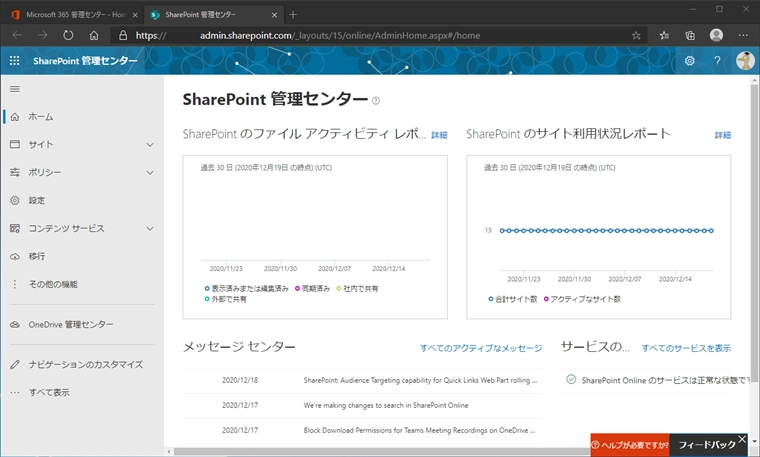This screenshot has width=760, height=457.
Task: Click the pencil icon for ナビゲーションのカスタマイズ
Action: (15, 364)
